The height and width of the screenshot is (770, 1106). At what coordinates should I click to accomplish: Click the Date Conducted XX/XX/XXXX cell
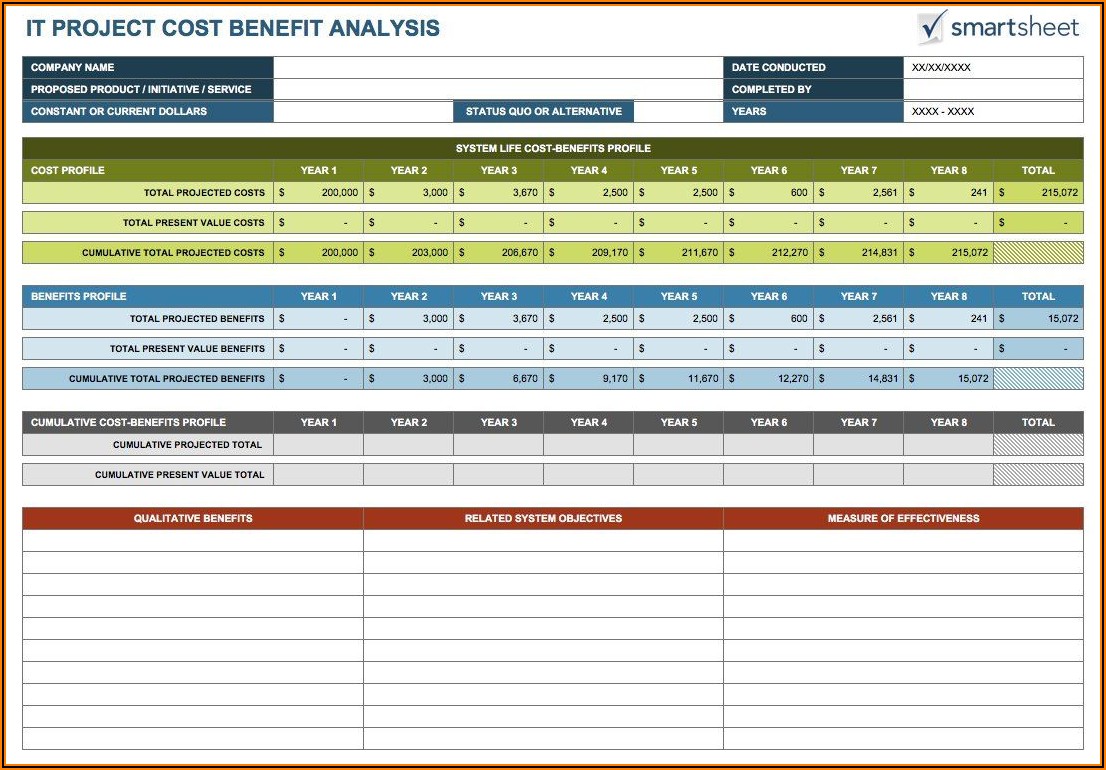pyautogui.click(x=992, y=68)
